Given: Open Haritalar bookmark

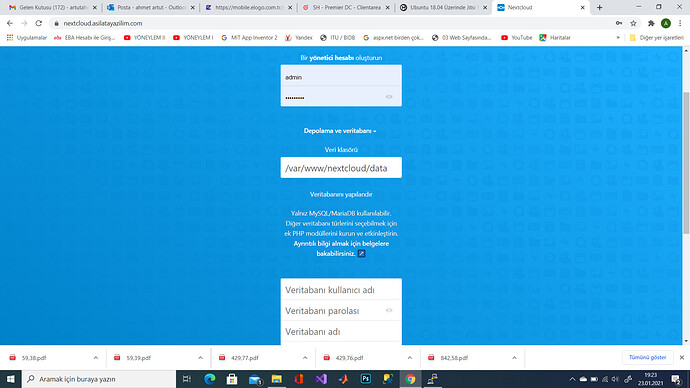Looking at the screenshot, I should (x=554, y=38).
